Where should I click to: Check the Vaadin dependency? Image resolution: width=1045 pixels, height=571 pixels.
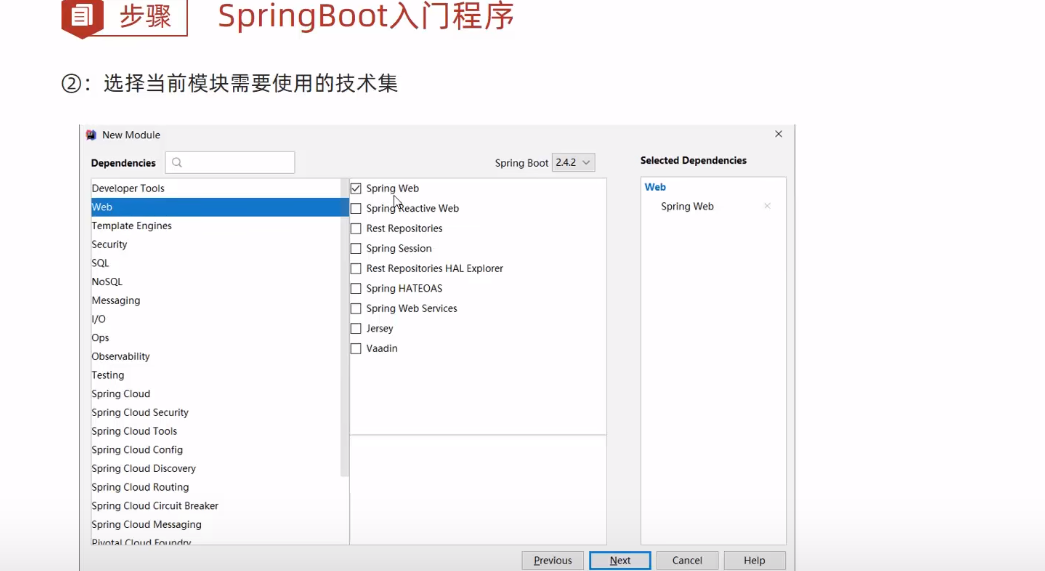pyautogui.click(x=356, y=348)
